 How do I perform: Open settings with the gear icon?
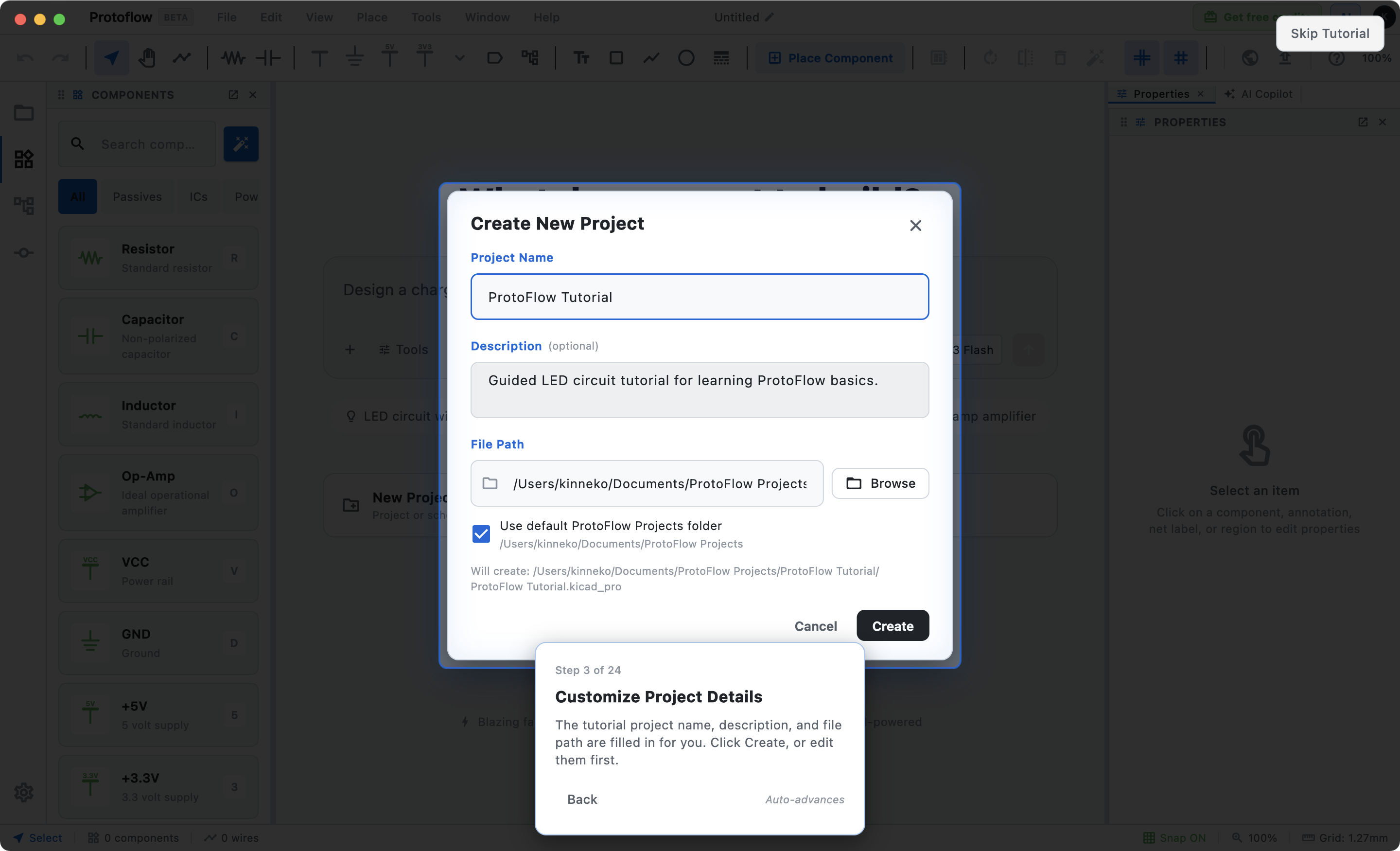pos(24,792)
